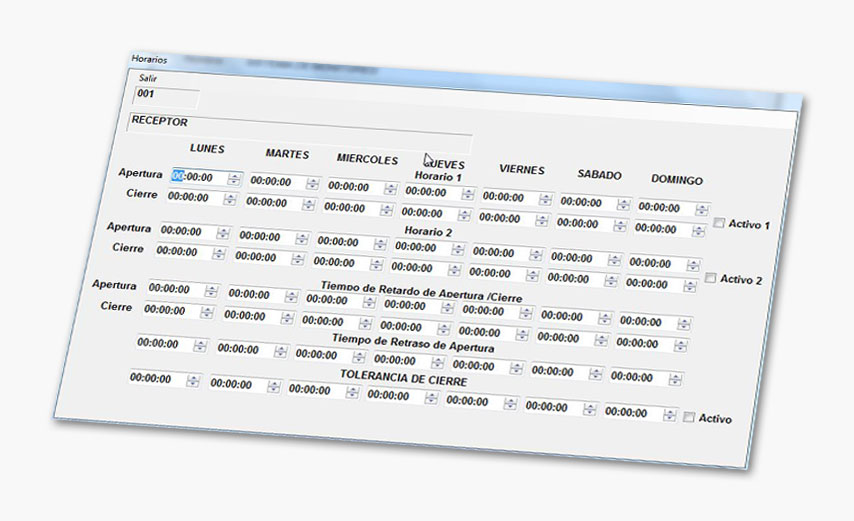Click the 001 code field
This screenshot has height=521, width=854.
(165, 97)
